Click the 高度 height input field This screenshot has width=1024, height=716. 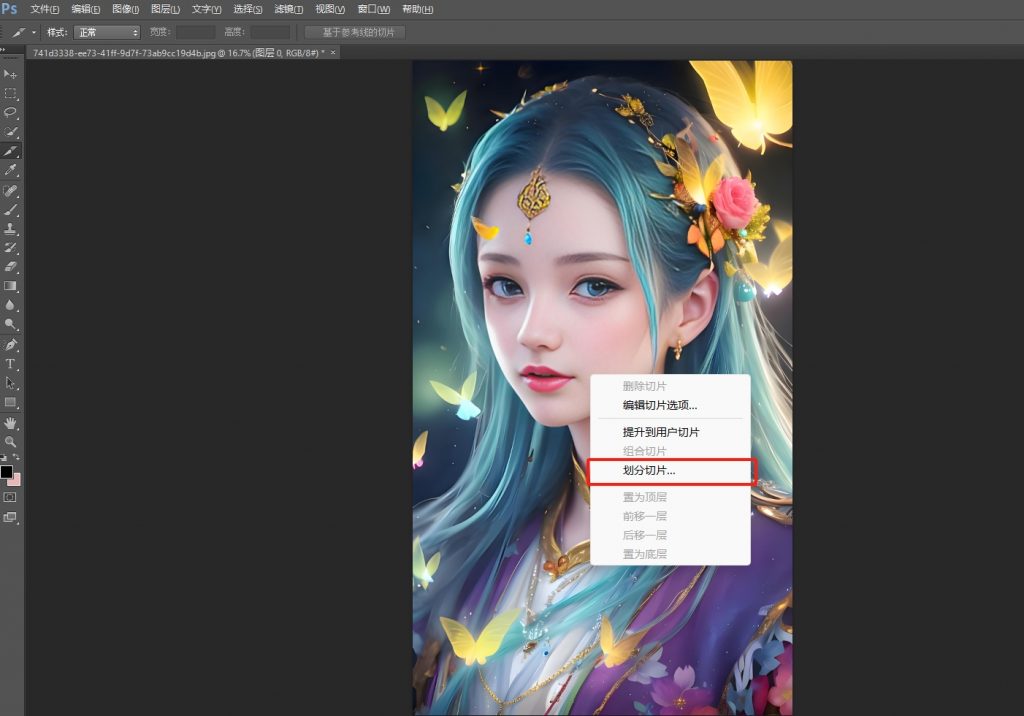coord(270,32)
